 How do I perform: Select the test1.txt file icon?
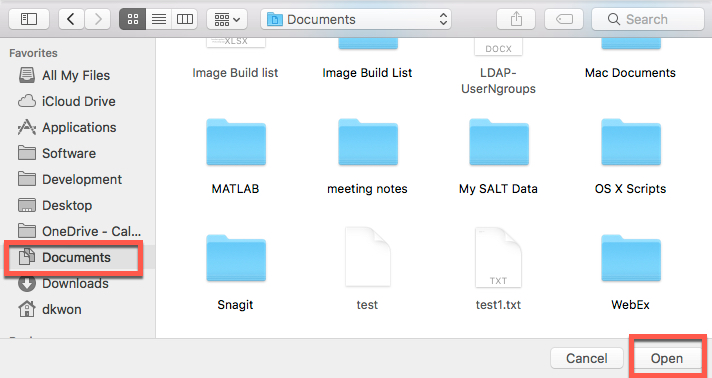coord(498,257)
